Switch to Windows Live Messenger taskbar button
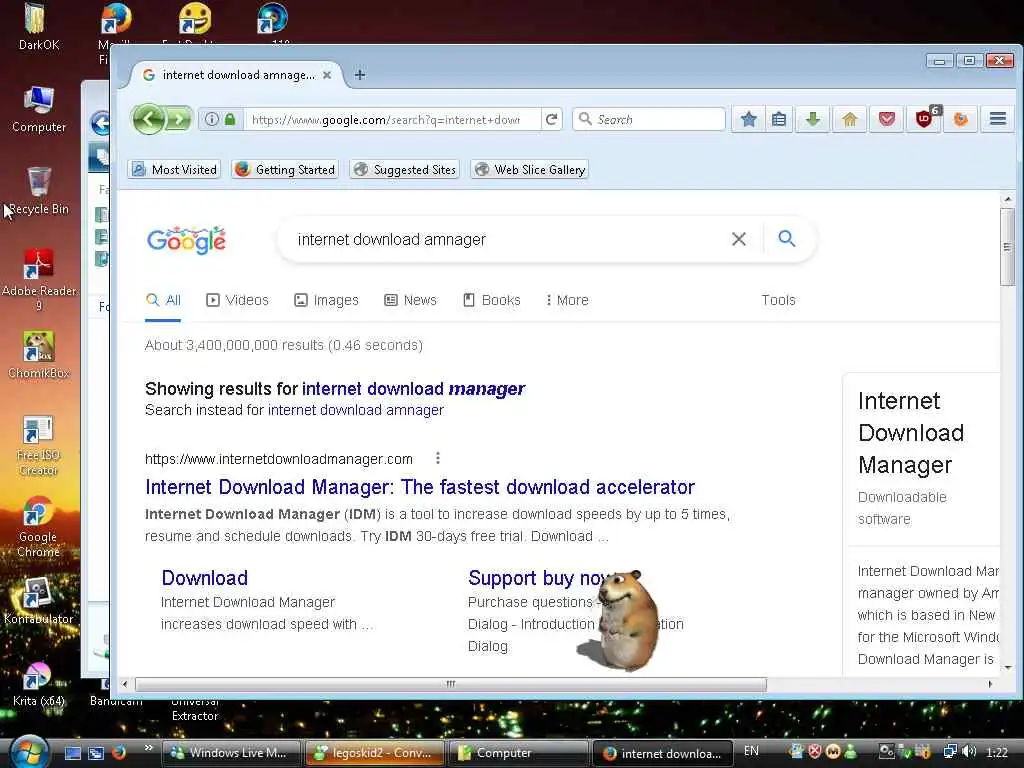The height and width of the screenshot is (768, 1024). click(231, 753)
